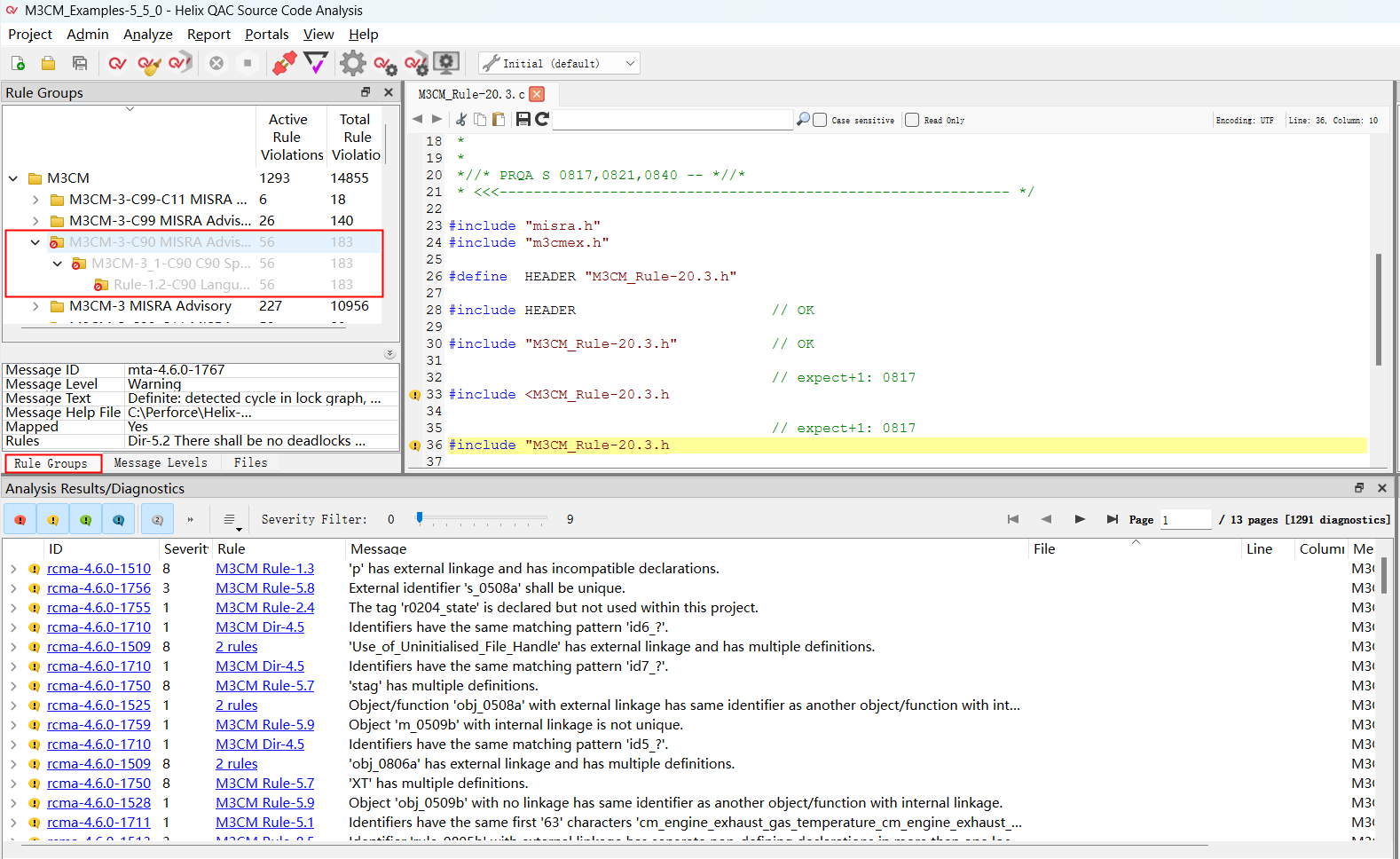1400x859 pixels.
Task: Open the rcma-4.6.0-1510 diagnostic link
Action: 98,569
